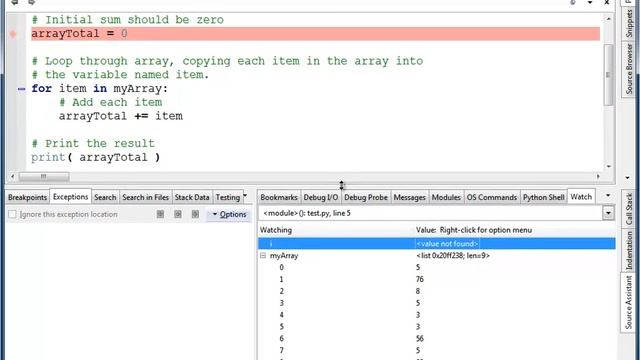
Task: Switch to the Testing tab
Action: [227, 198]
